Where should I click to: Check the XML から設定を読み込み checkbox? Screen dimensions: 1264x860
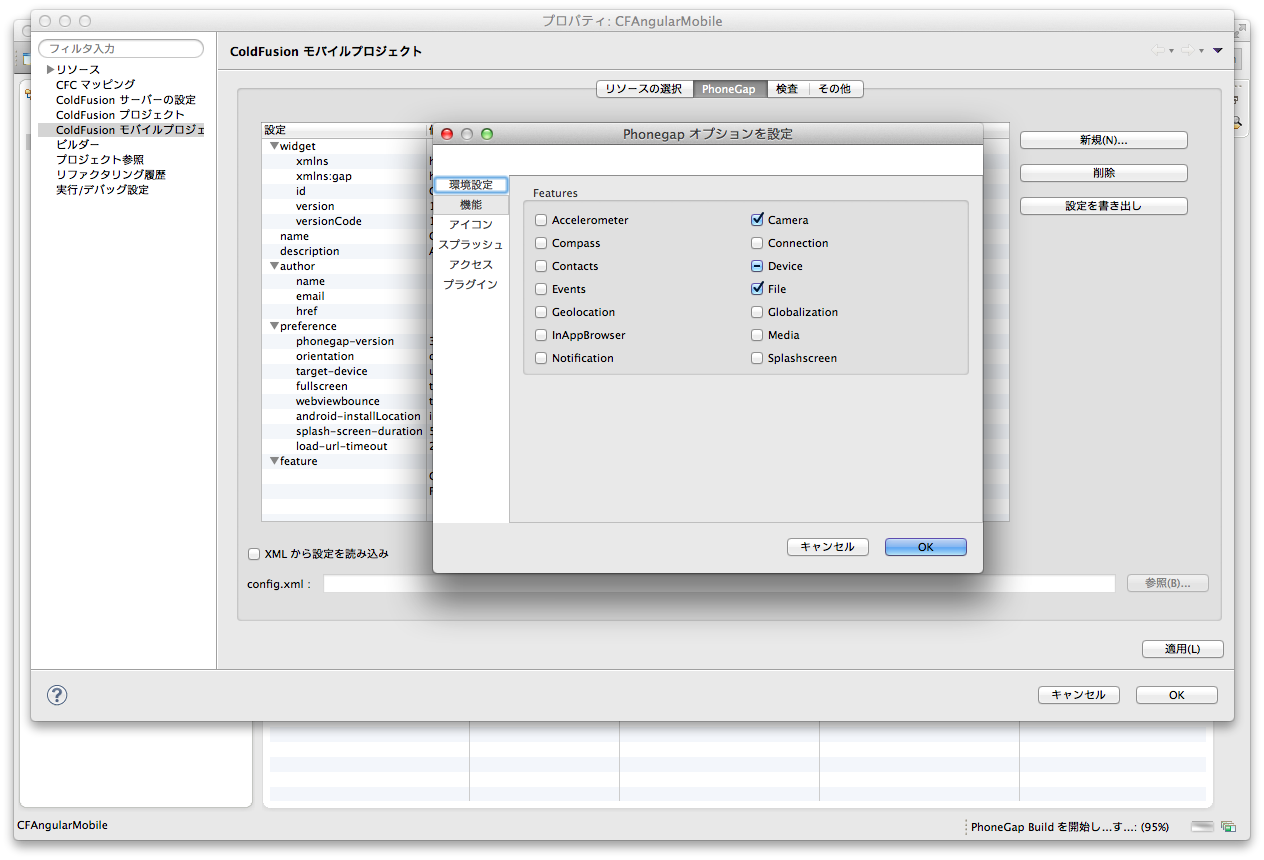[254, 554]
